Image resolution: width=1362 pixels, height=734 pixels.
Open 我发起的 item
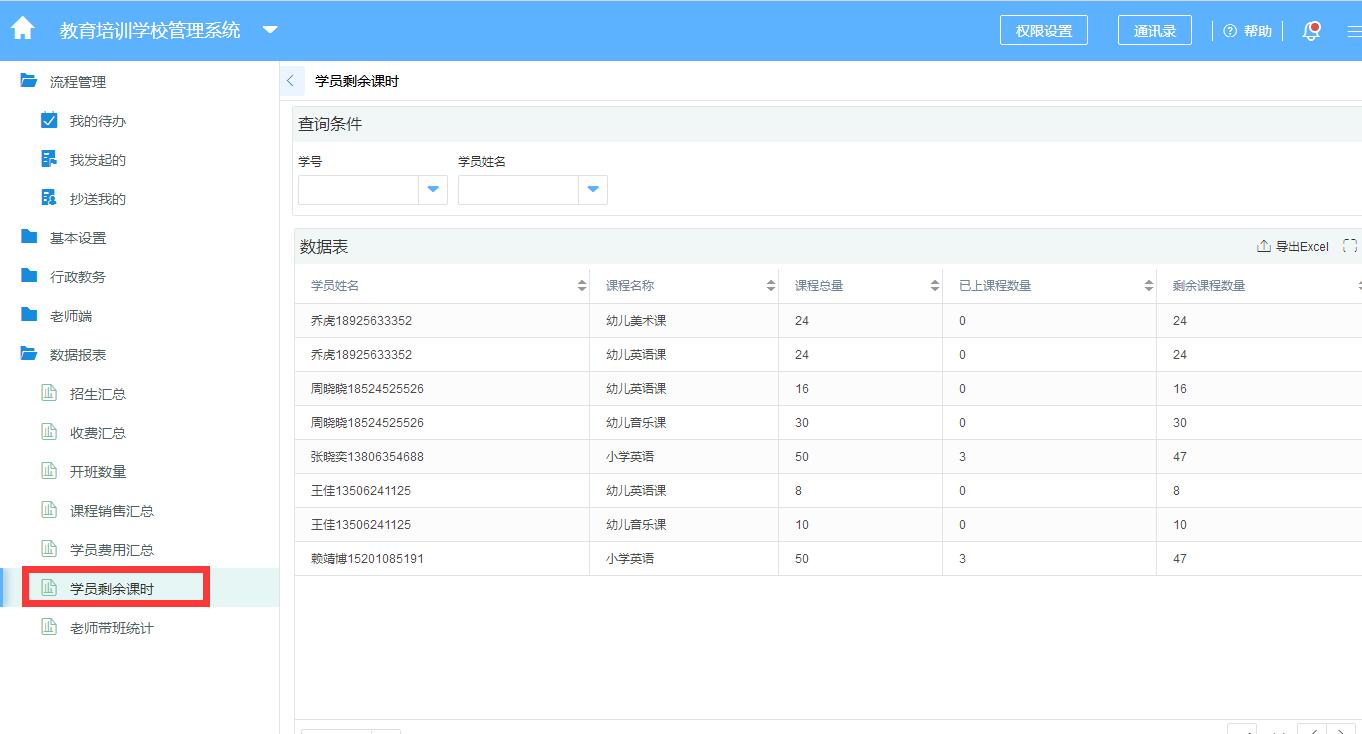tap(98, 160)
